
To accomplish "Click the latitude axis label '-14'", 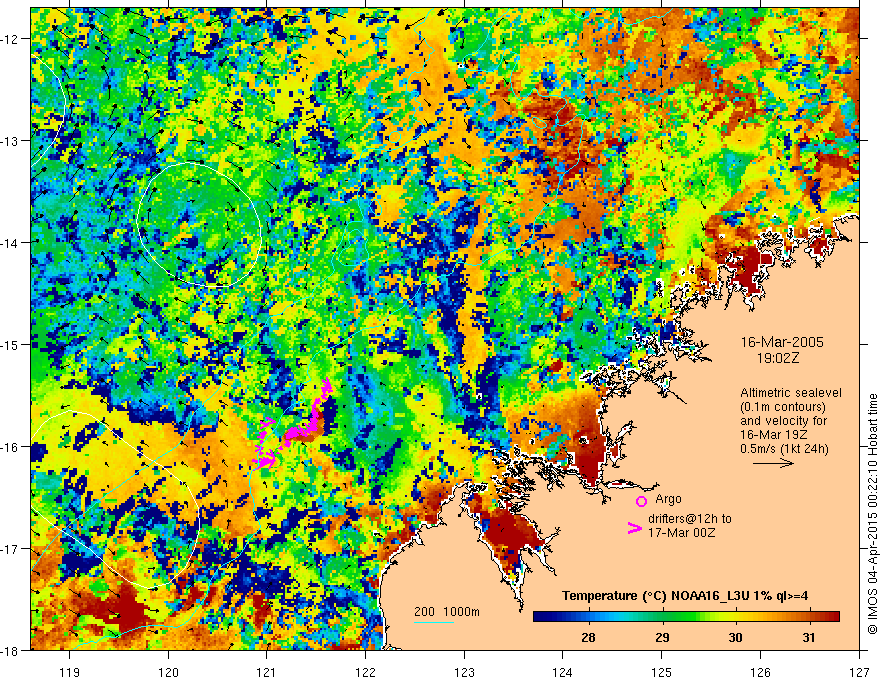I will point(10,243).
